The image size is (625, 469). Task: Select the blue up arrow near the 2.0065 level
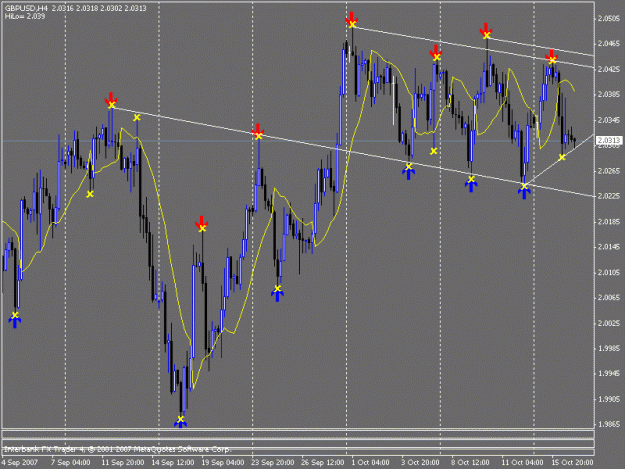[x=277, y=294]
